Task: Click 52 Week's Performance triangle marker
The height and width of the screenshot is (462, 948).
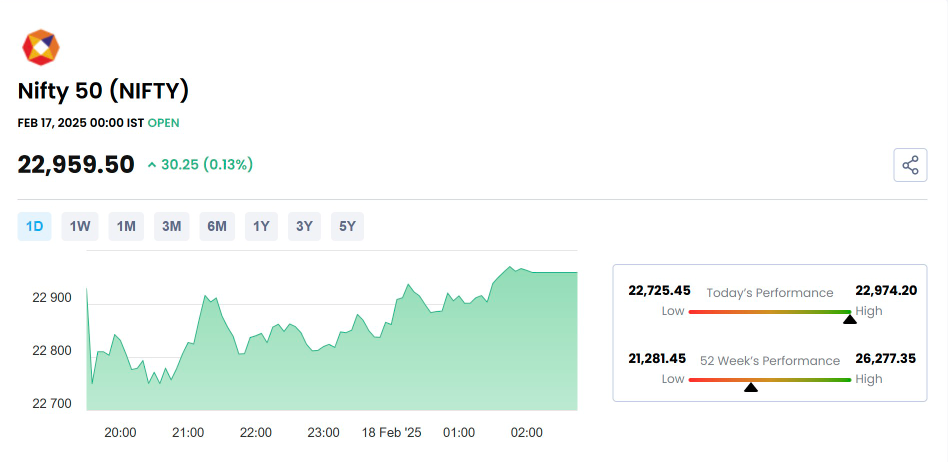Action: pos(751,386)
